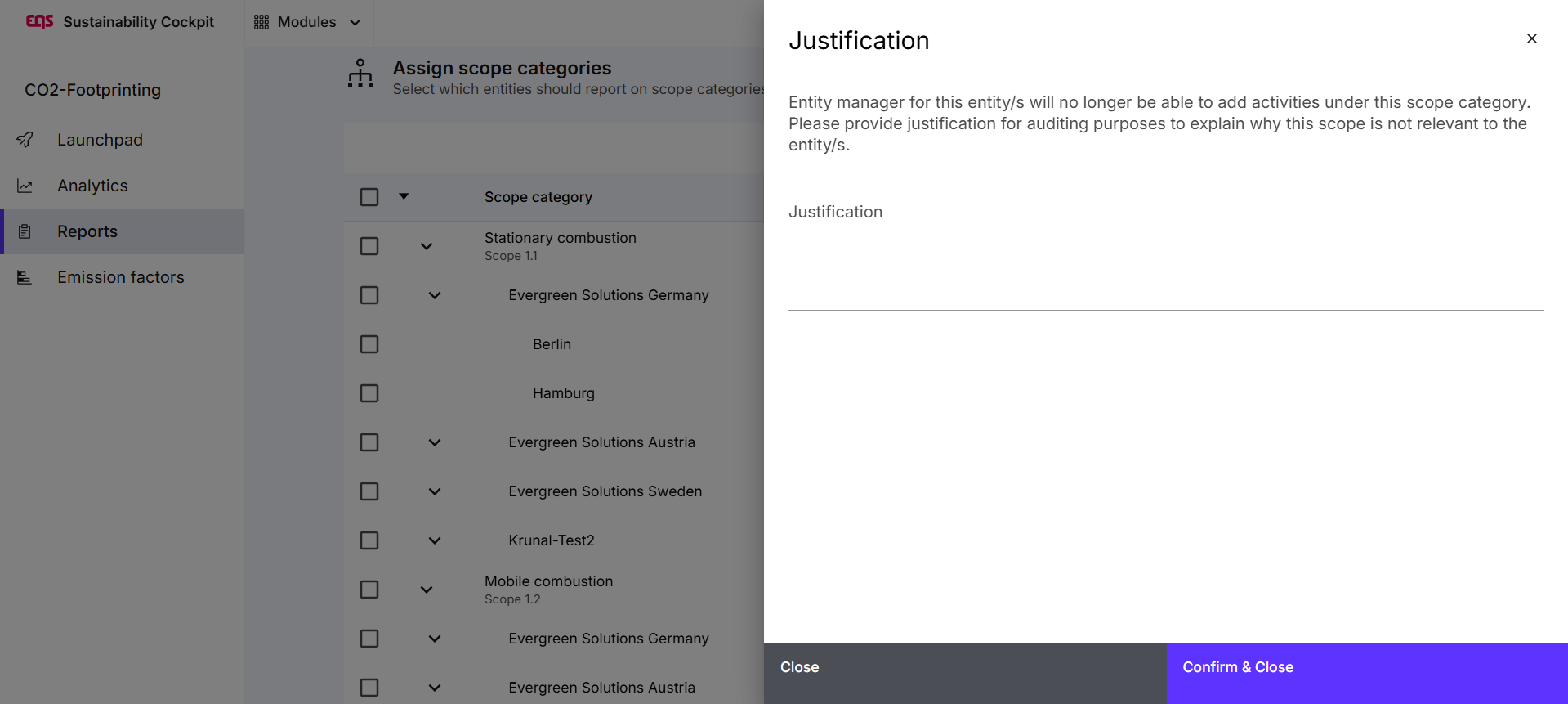Image resolution: width=1568 pixels, height=704 pixels.
Task: Type in the Justification text field
Action: (1165, 270)
